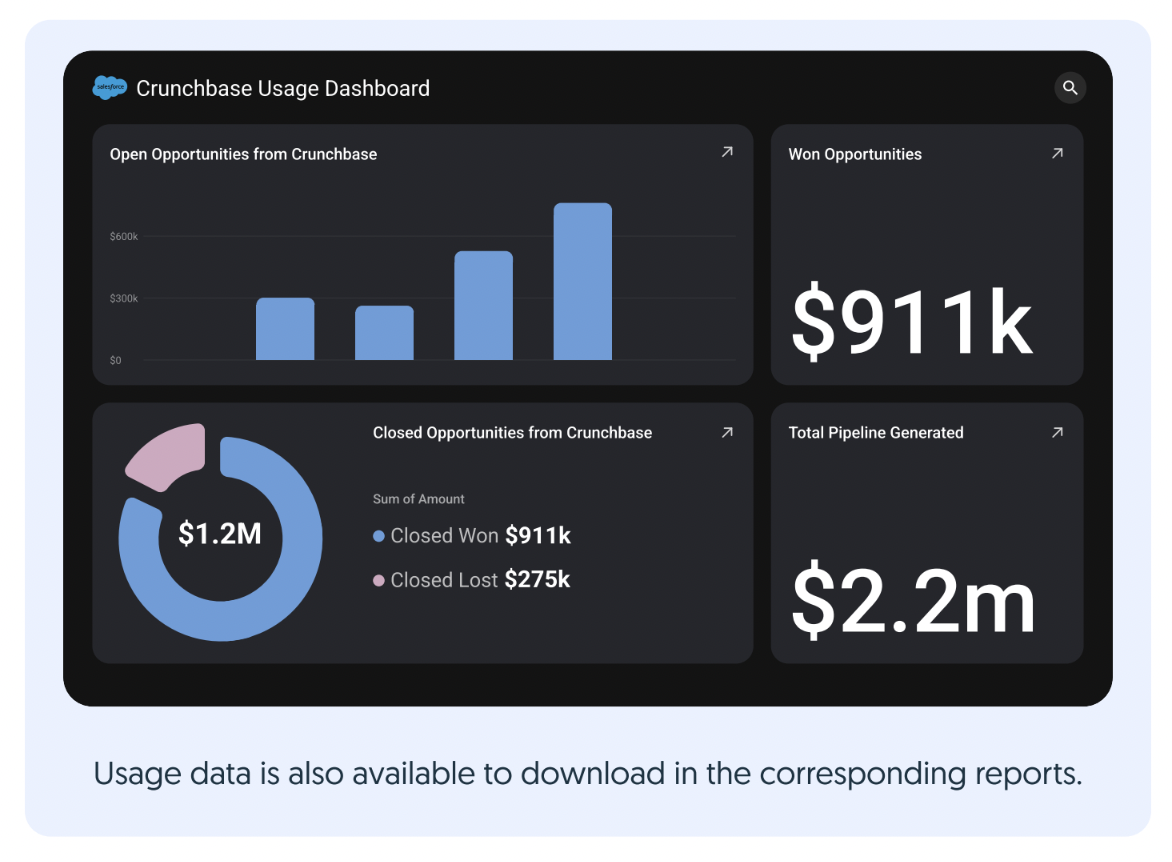The width and height of the screenshot is (1172, 862).
Task: Open the Open Opportunities from Crunchbase card arrow
Action: 727,152
